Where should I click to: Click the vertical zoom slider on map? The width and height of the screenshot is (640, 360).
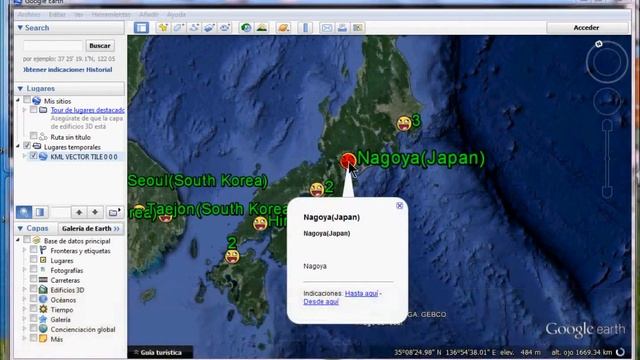607,159
